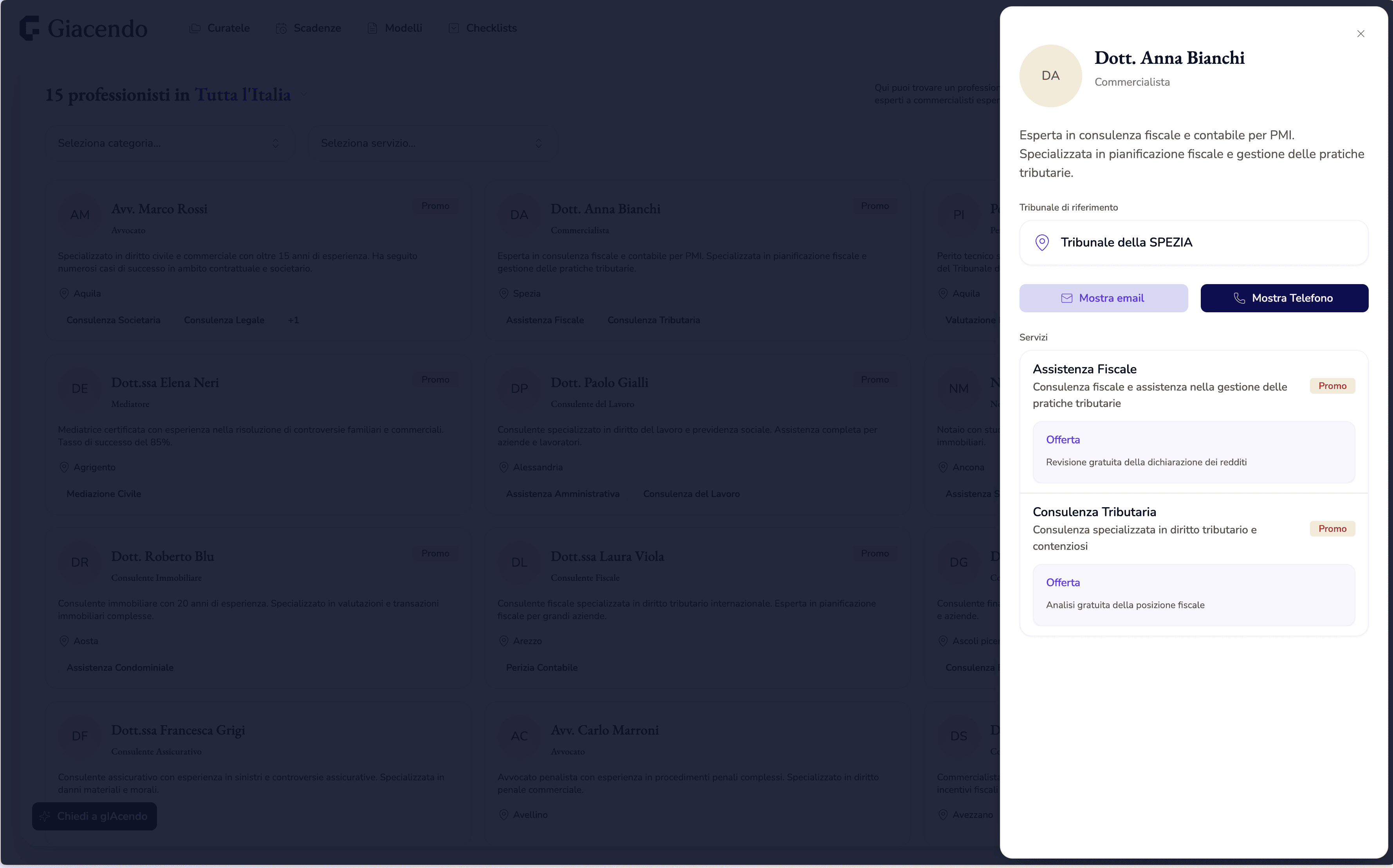
Task: Click the location pin icon beside Tribunale della SPEZIA
Action: point(1041,242)
